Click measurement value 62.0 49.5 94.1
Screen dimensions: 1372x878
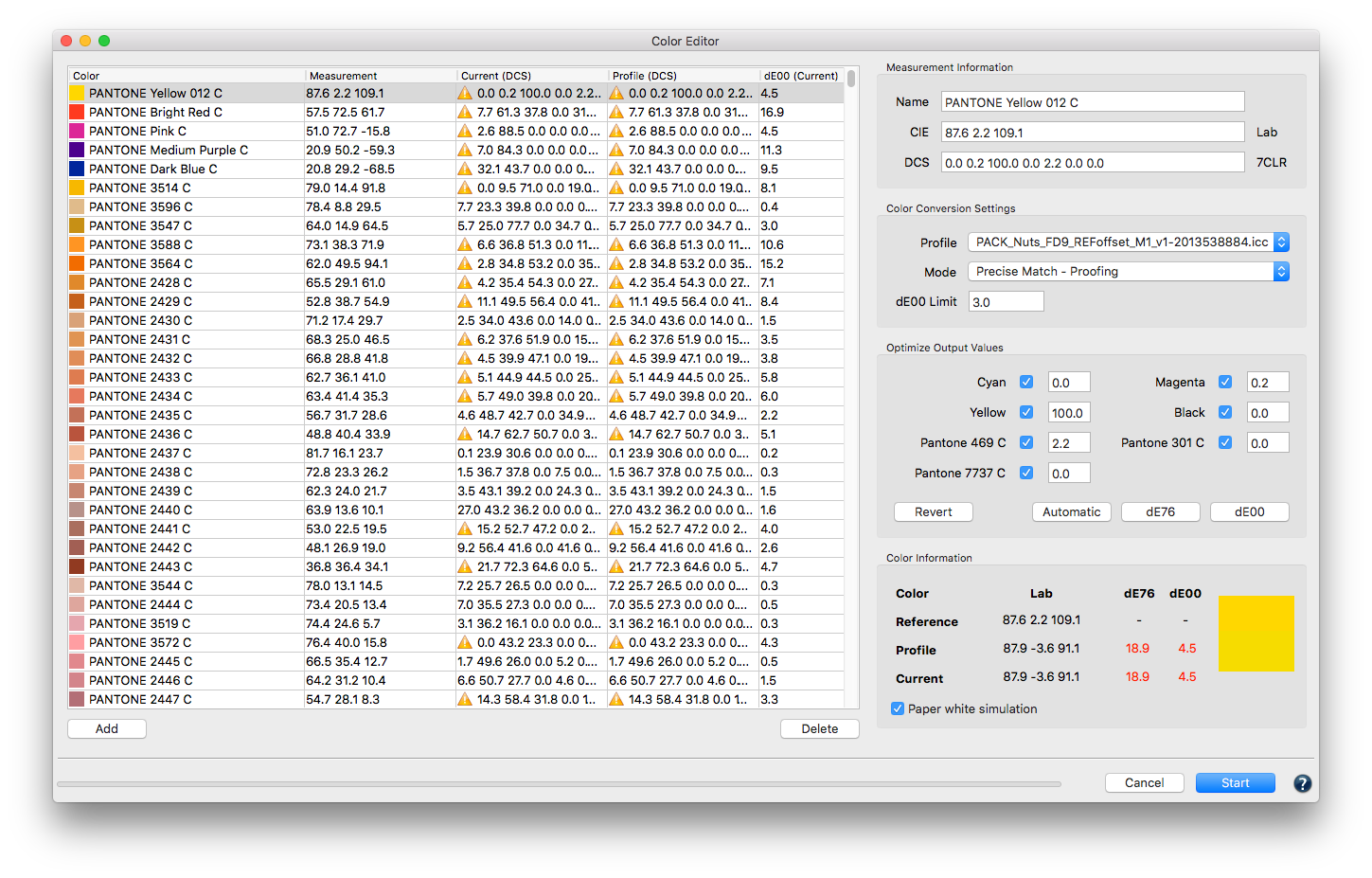click(347, 263)
